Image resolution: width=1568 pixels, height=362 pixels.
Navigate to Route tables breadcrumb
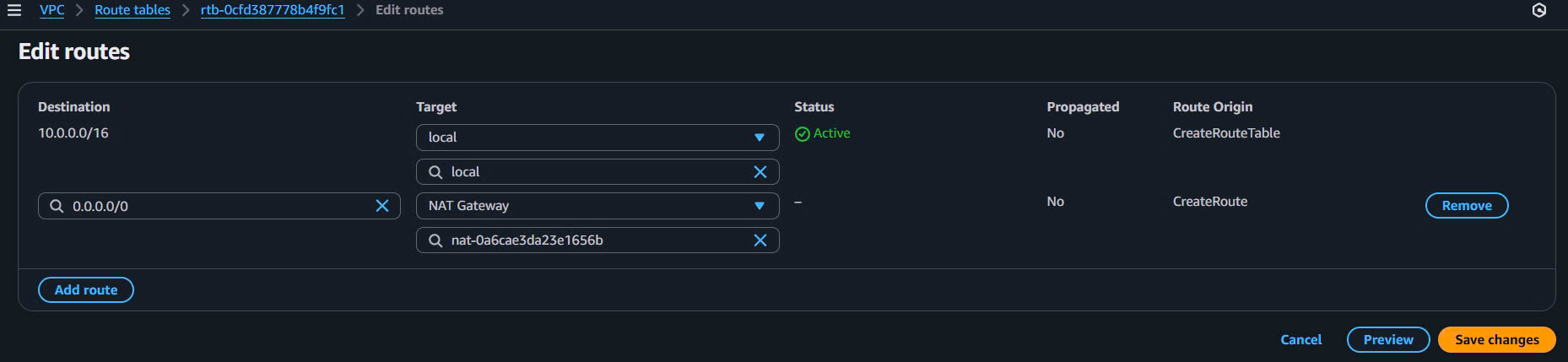click(x=132, y=10)
